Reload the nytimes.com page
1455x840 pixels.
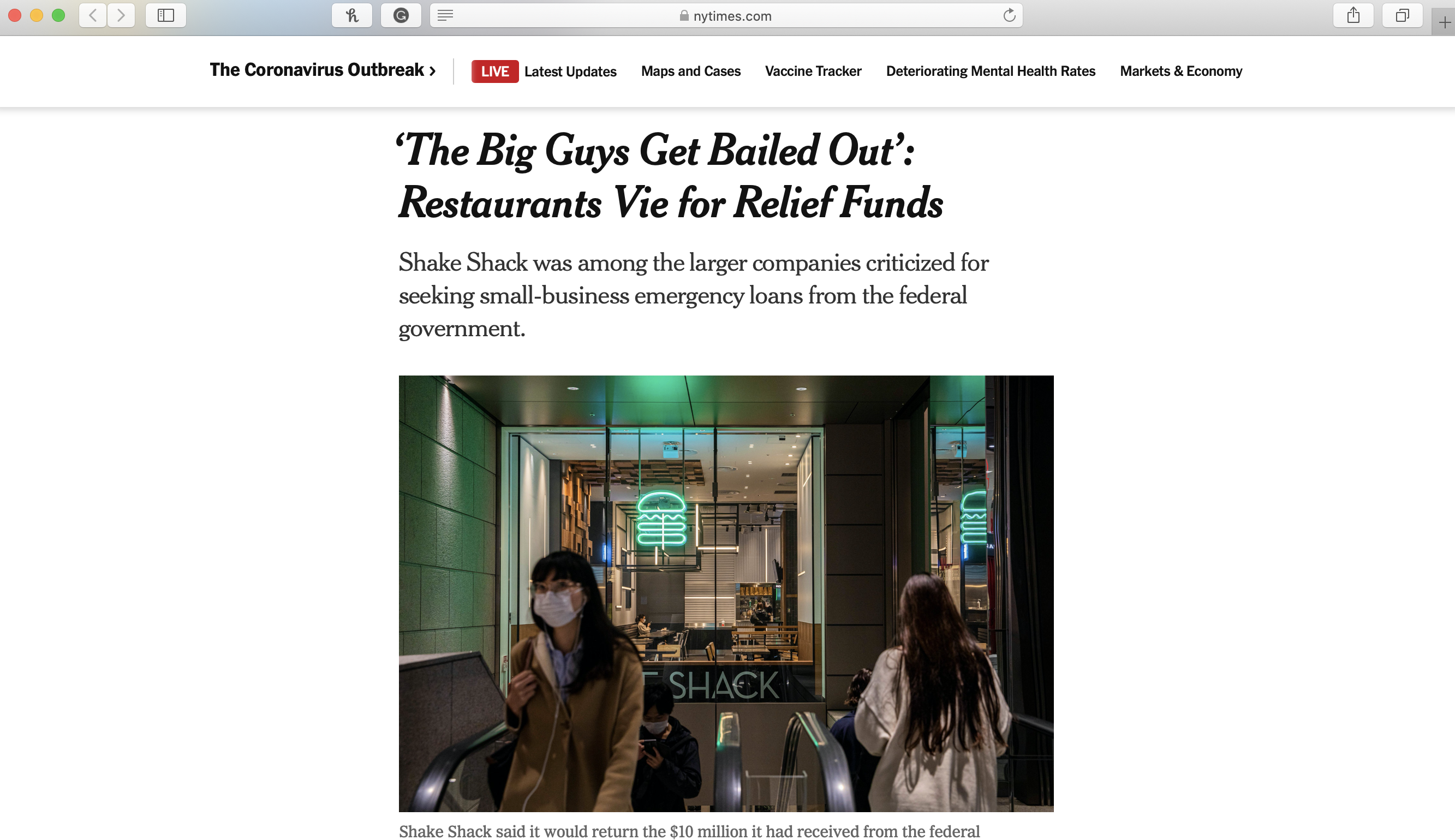coord(1009,16)
